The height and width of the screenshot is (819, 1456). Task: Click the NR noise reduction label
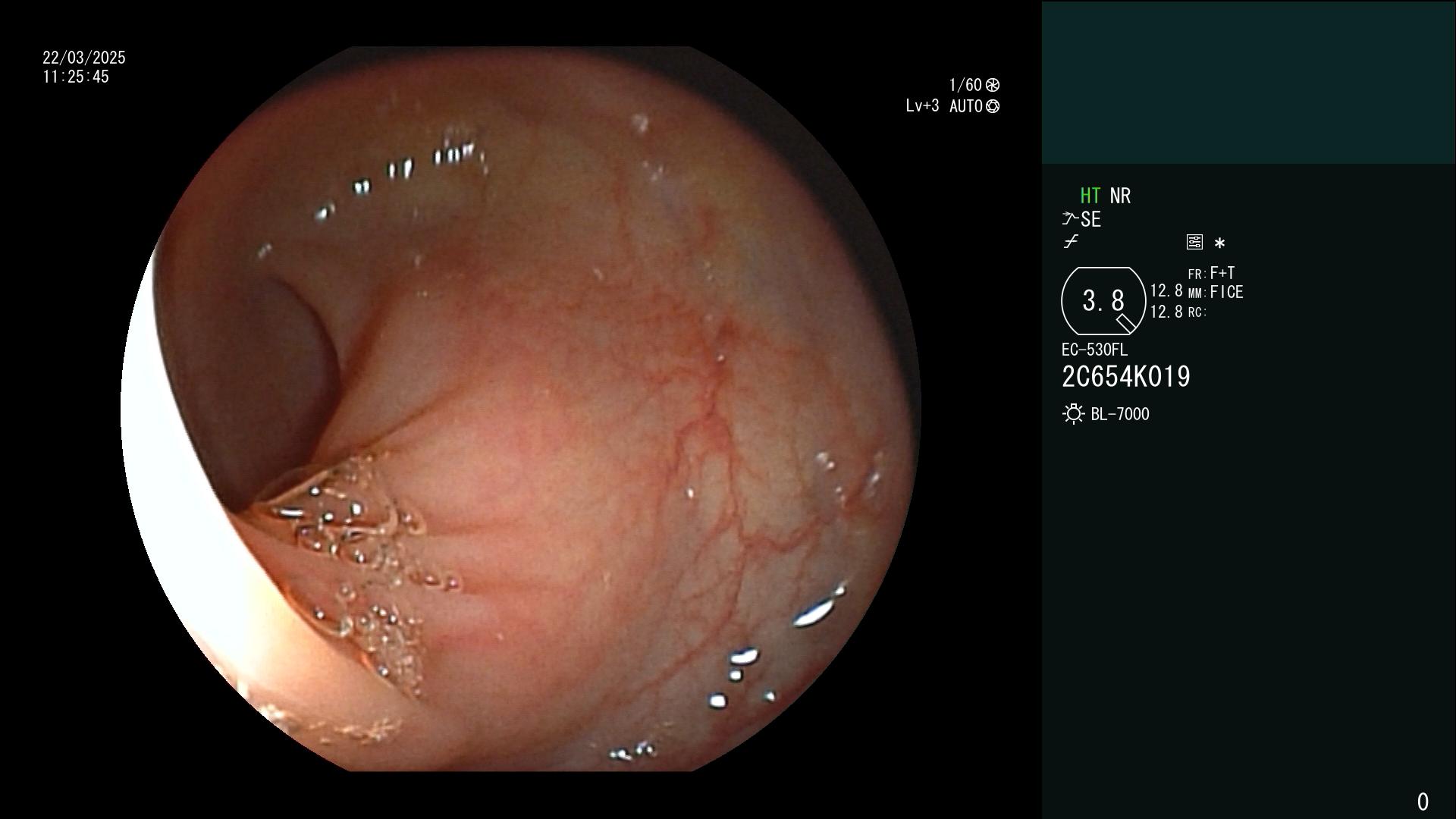pyautogui.click(x=1120, y=196)
